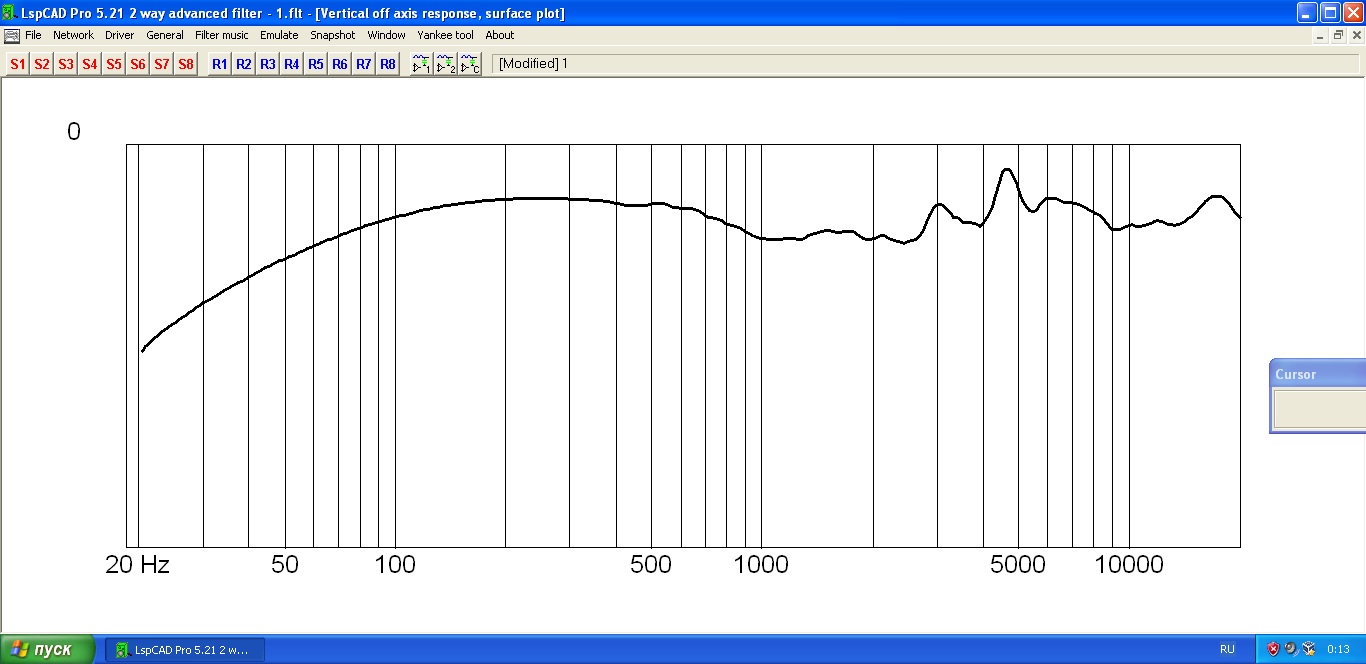
Task: Click the driver 2 filter icon
Action: [446, 64]
